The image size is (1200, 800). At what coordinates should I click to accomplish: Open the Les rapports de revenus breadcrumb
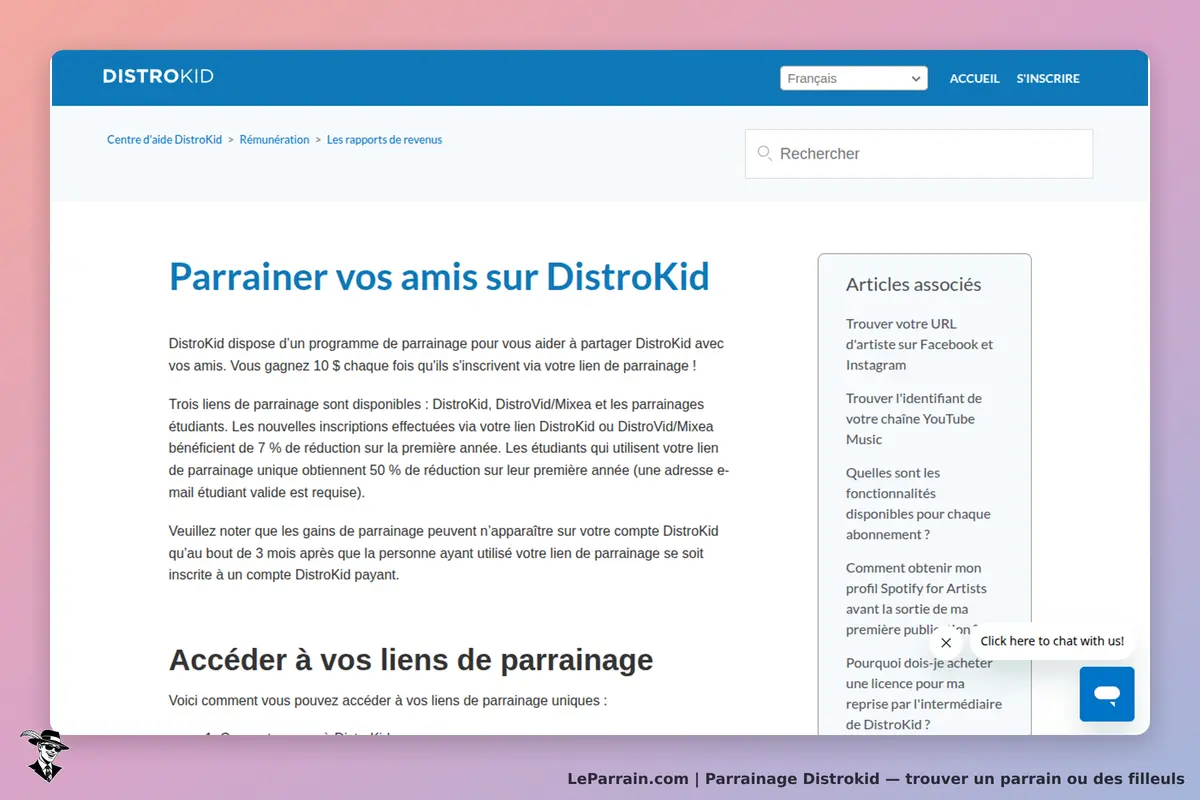tap(384, 140)
